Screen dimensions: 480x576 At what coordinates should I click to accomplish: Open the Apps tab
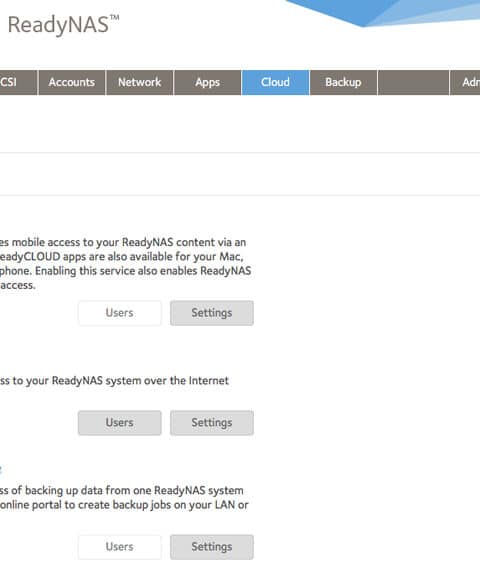tap(207, 82)
